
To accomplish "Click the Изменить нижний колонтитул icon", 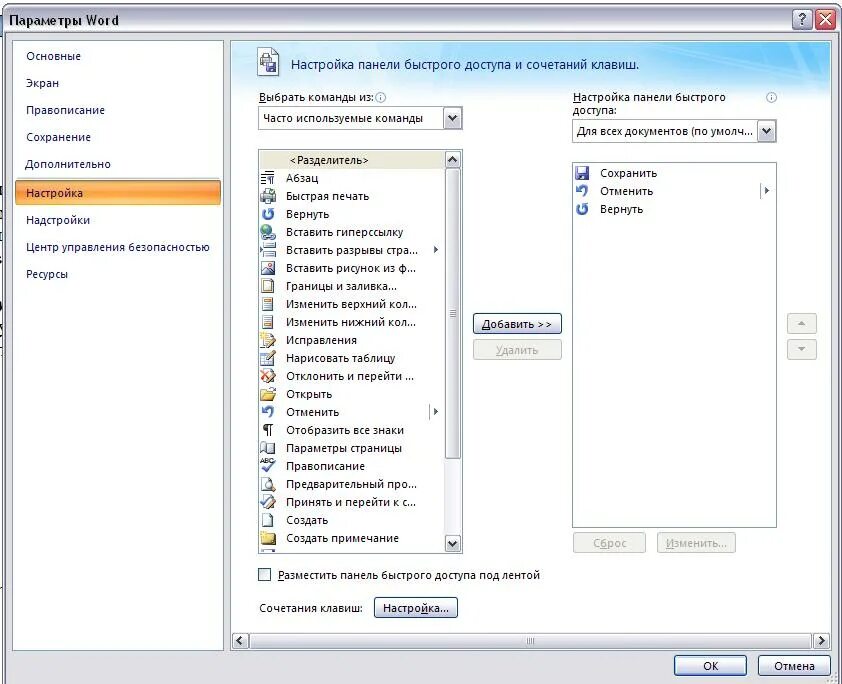I will 267,322.
